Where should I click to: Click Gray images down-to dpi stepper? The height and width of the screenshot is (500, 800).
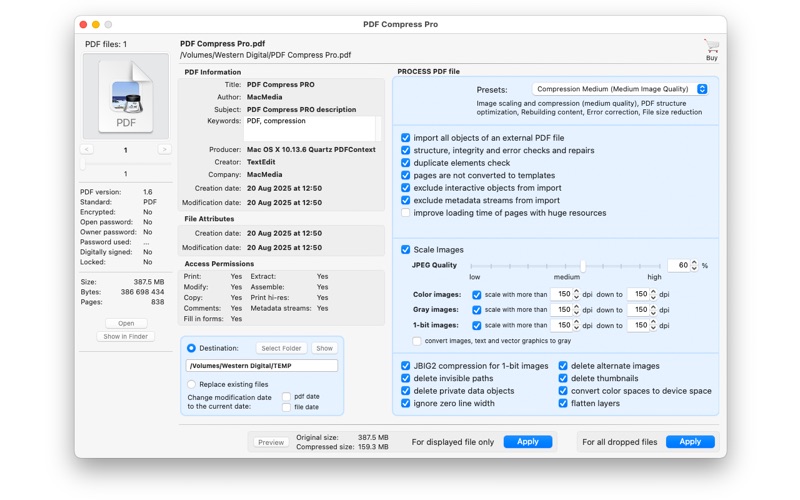pyautogui.click(x=653, y=310)
